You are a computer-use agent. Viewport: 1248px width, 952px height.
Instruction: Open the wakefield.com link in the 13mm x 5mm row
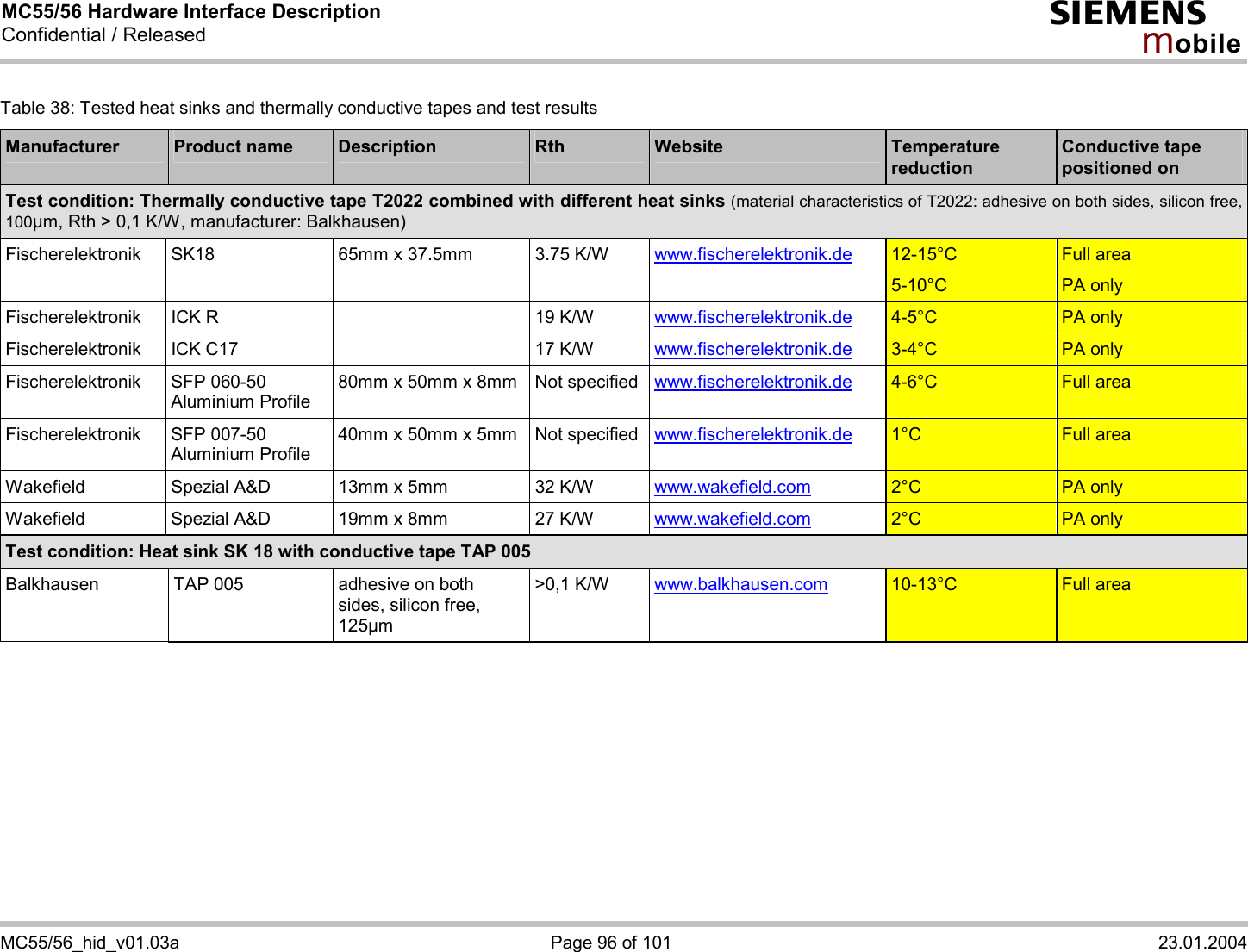(732, 487)
